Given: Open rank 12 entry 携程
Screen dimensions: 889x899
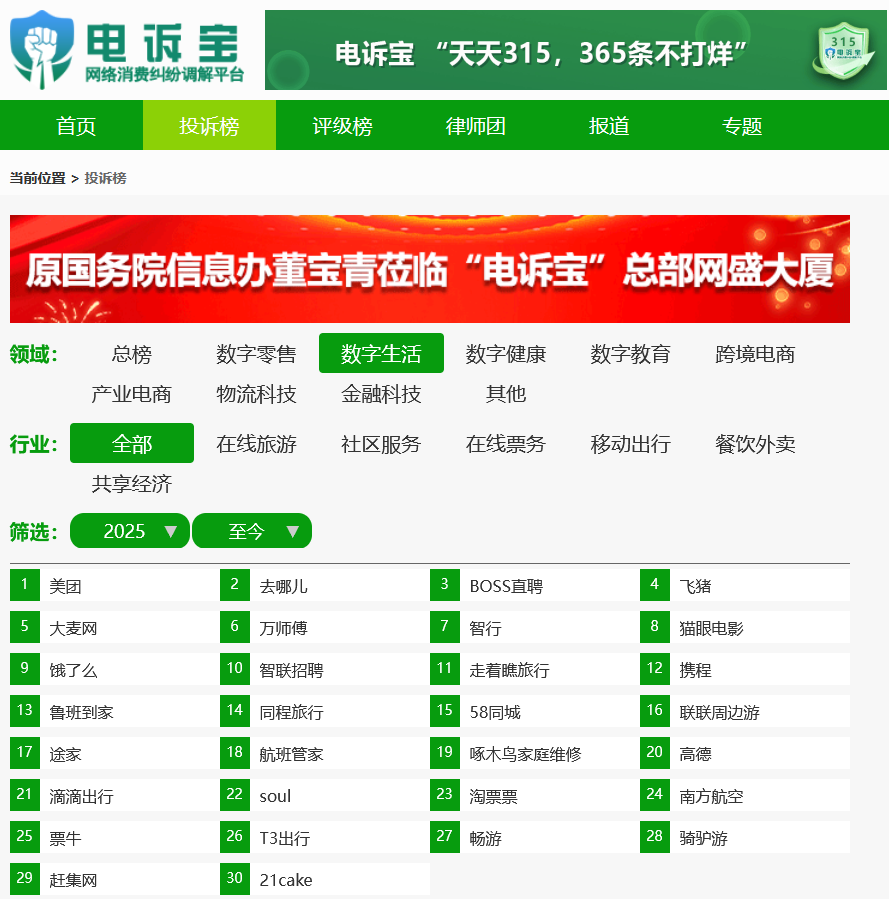Looking at the screenshot, I should (x=745, y=669).
